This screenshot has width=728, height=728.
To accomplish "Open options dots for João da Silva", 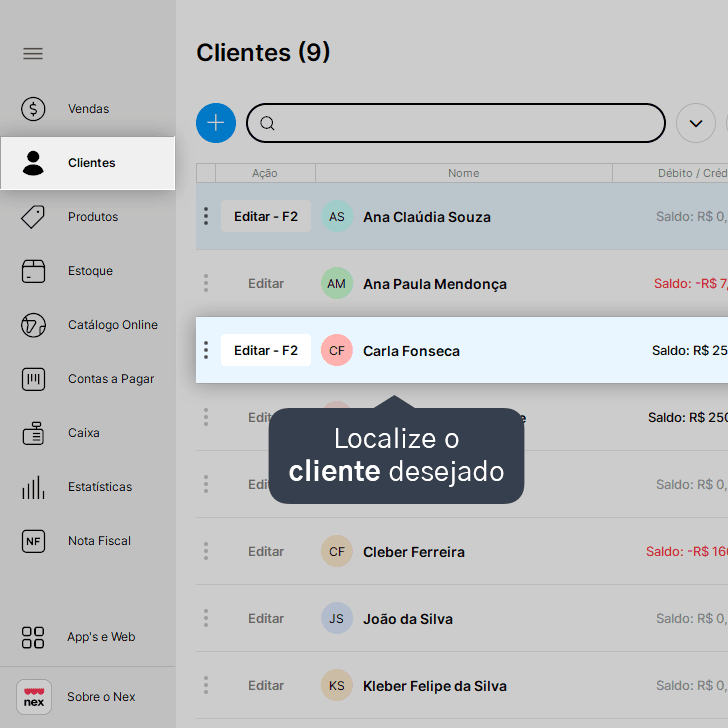I will pos(206,618).
